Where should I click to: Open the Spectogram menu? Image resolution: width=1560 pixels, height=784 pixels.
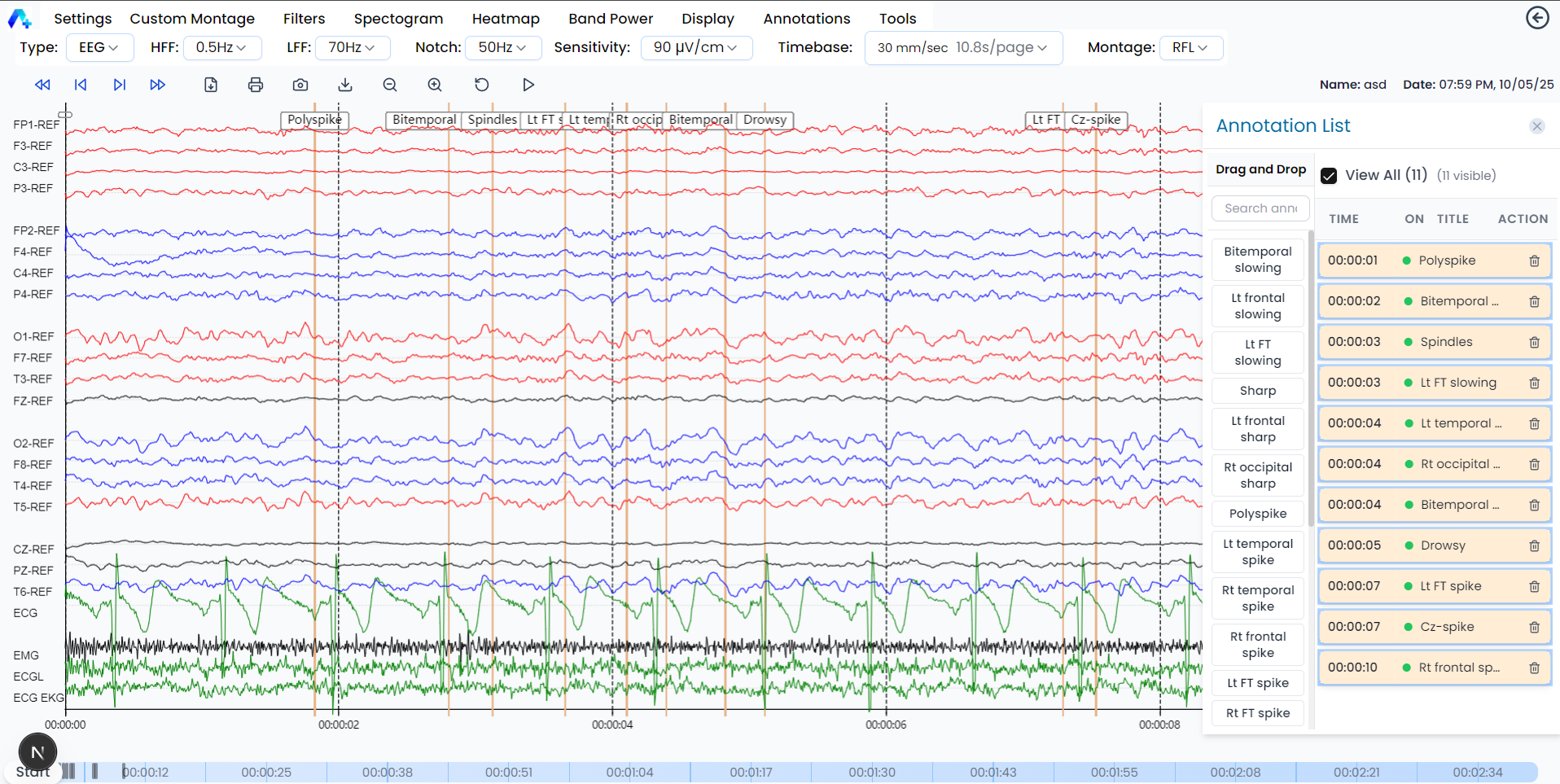399,19
